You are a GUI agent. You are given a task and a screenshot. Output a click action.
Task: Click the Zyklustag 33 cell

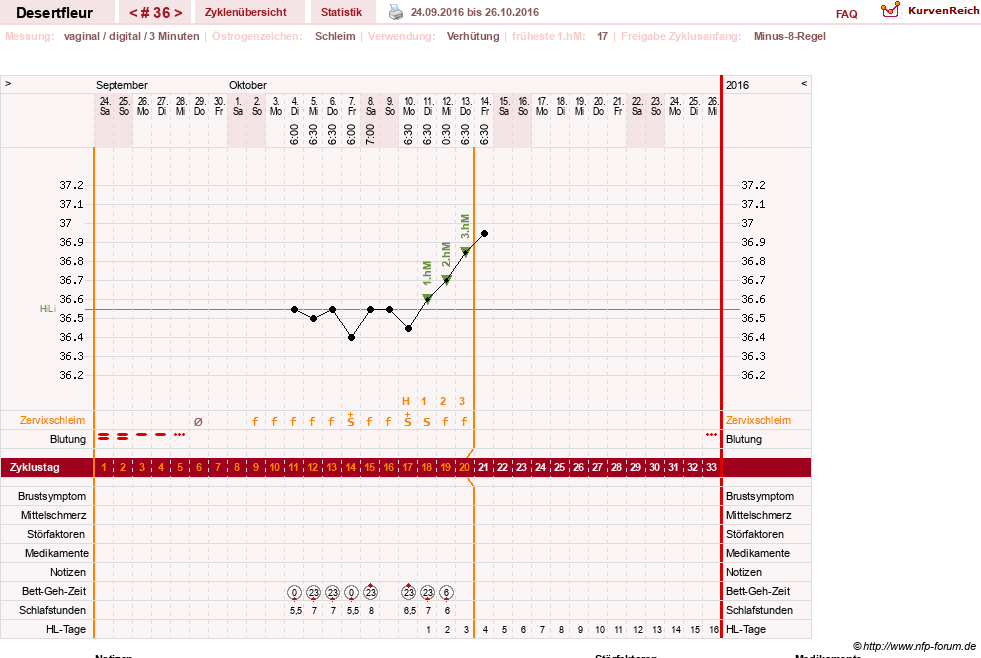(x=711, y=467)
